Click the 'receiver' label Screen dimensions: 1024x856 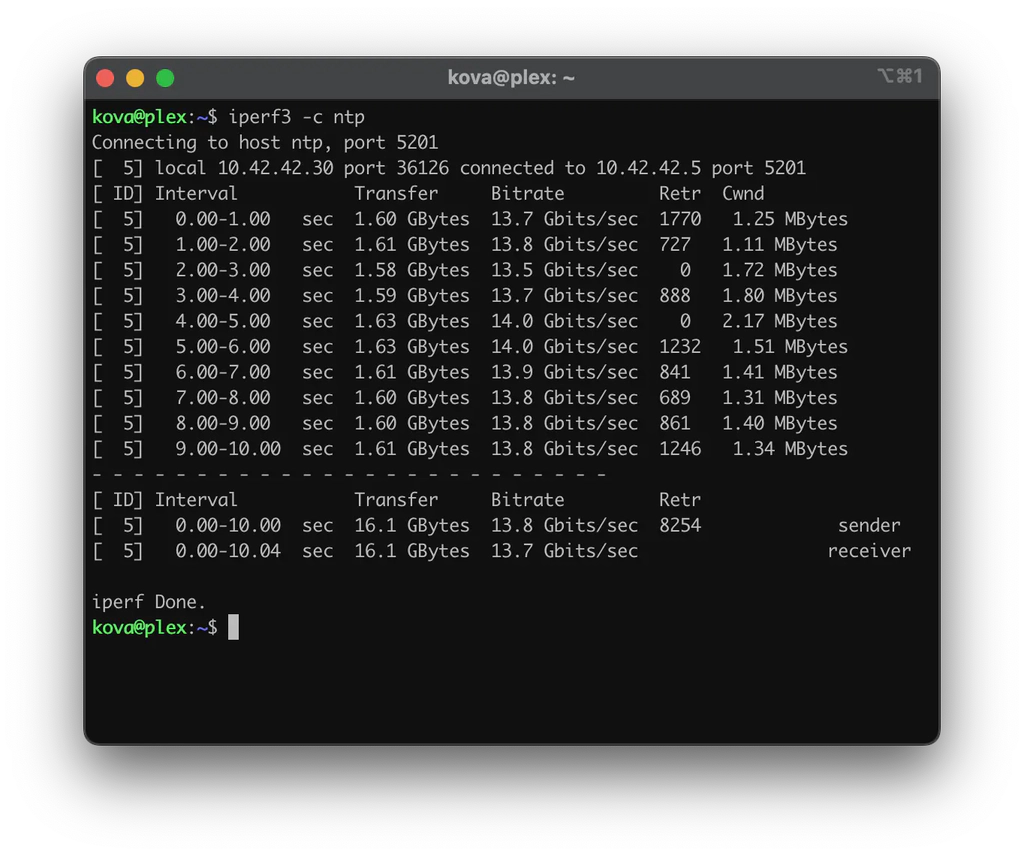point(869,551)
